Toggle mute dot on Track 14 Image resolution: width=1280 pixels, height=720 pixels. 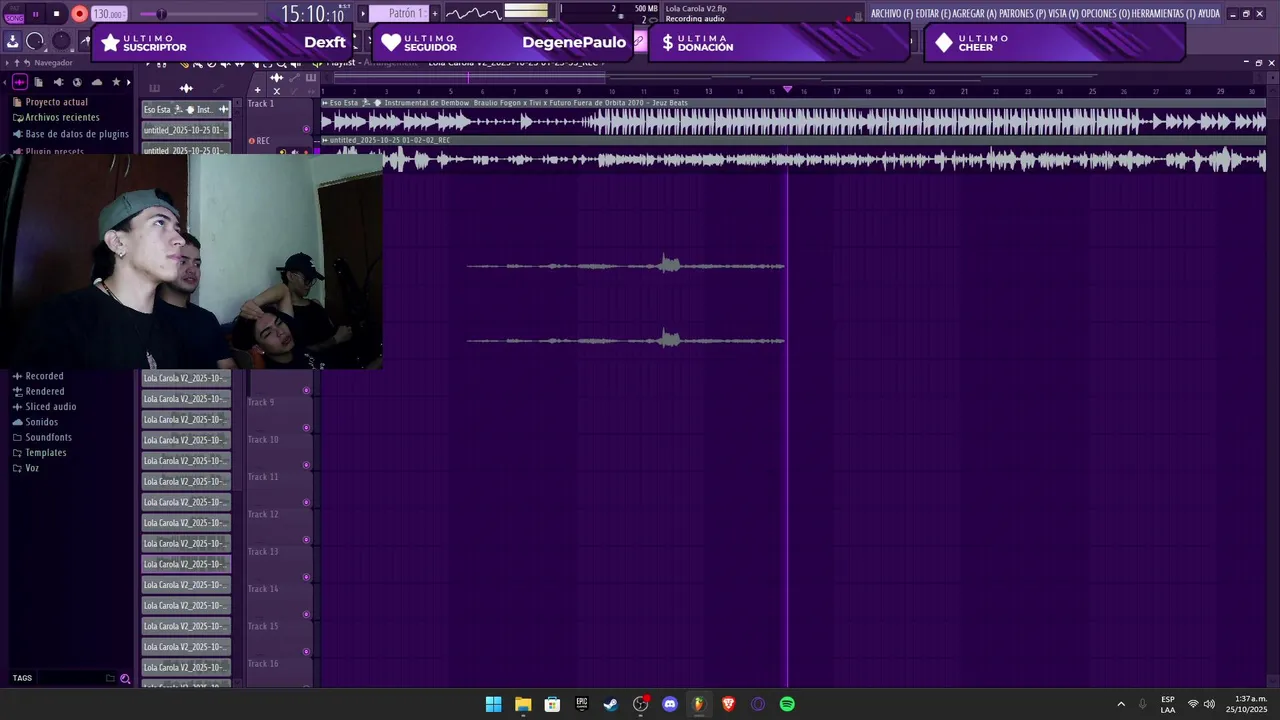(x=306, y=615)
